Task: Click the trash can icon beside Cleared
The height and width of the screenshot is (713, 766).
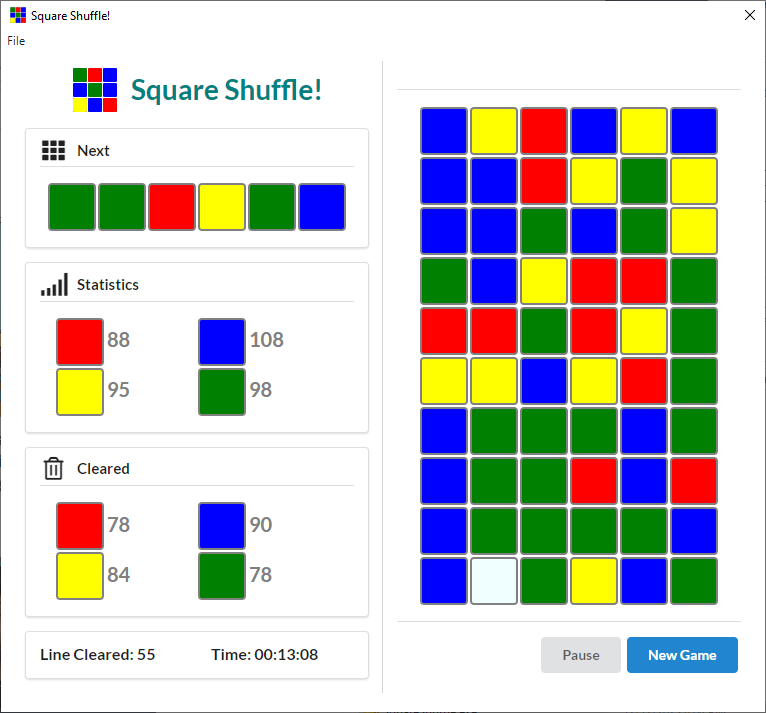Action: tap(53, 468)
